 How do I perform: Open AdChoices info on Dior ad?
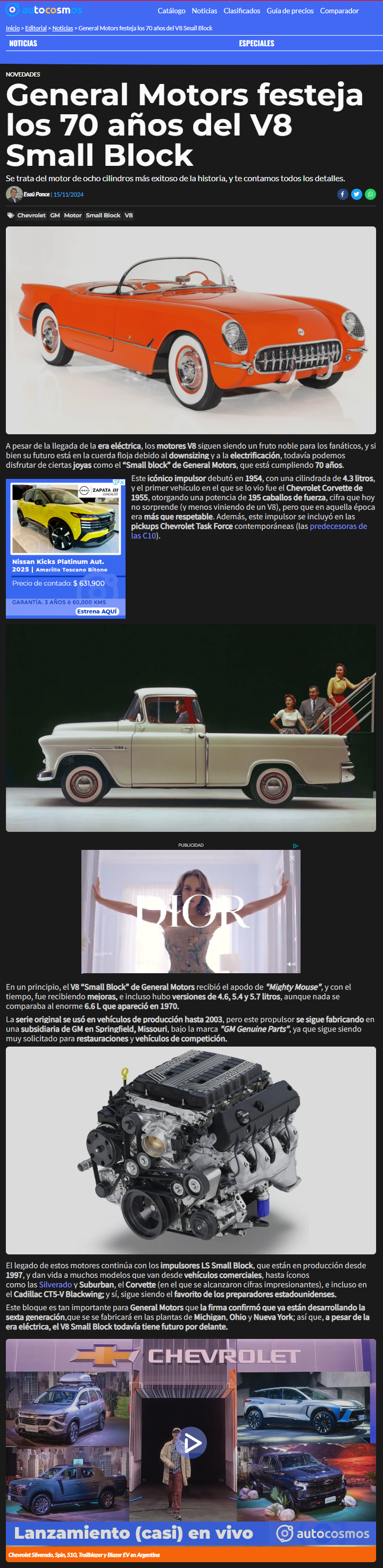click(x=296, y=846)
